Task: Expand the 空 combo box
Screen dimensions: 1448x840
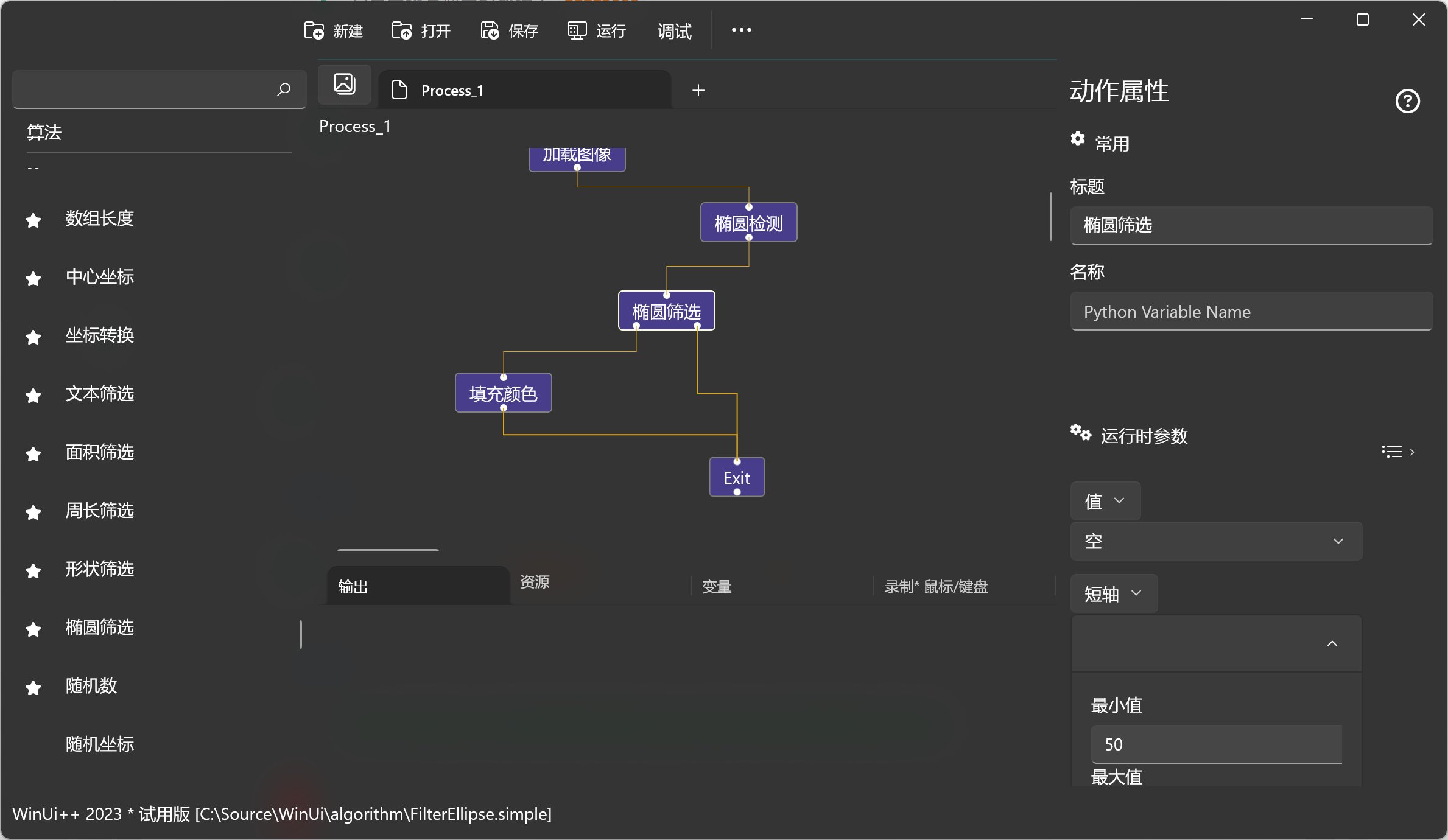Action: [1215, 541]
